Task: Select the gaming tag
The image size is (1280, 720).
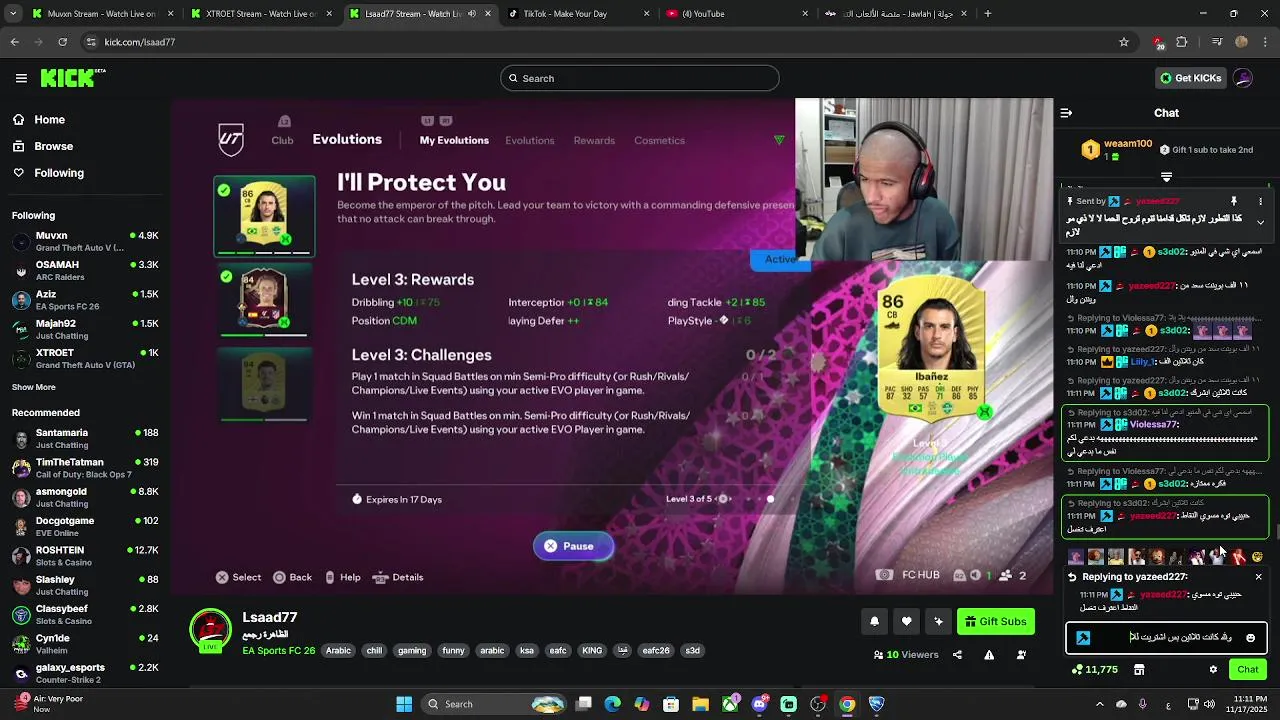Action: pyautogui.click(x=412, y=650)
